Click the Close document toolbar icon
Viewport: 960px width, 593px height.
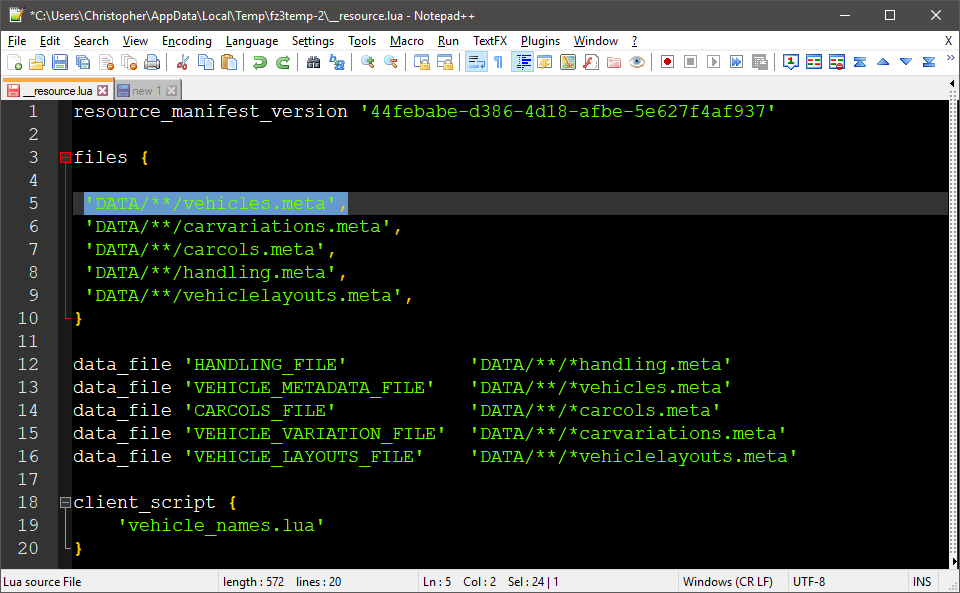(x=106, y=62)
